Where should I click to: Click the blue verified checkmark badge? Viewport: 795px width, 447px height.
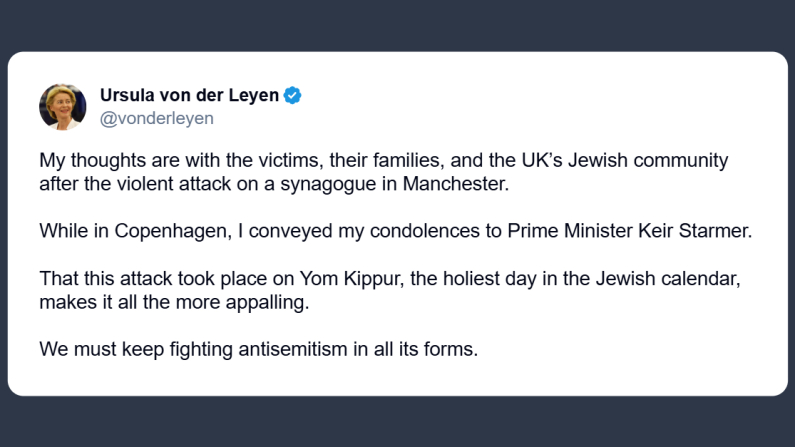293,96
